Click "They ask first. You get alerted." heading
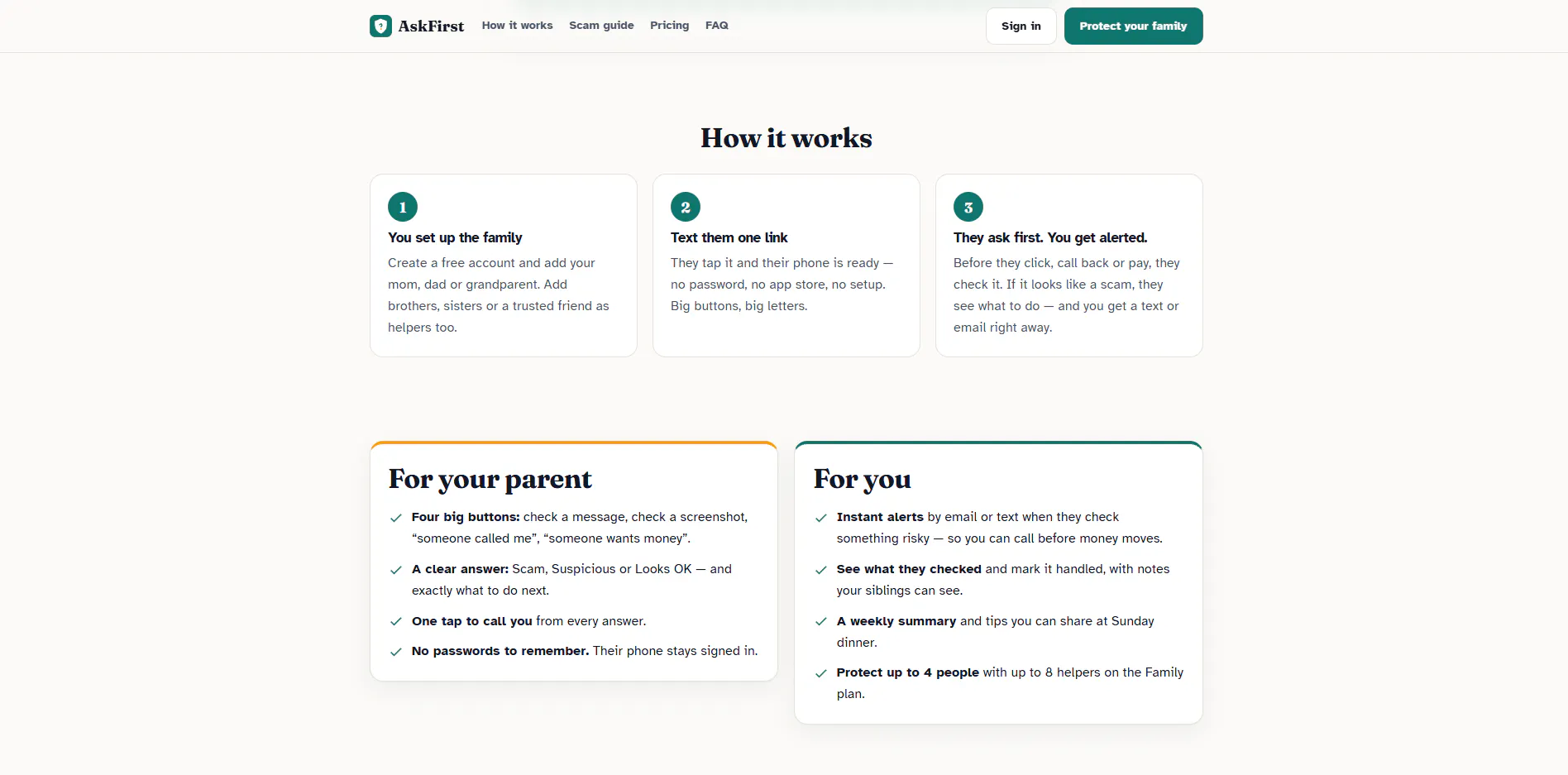Screen dimensions: 1568x775 [1050, 237]
